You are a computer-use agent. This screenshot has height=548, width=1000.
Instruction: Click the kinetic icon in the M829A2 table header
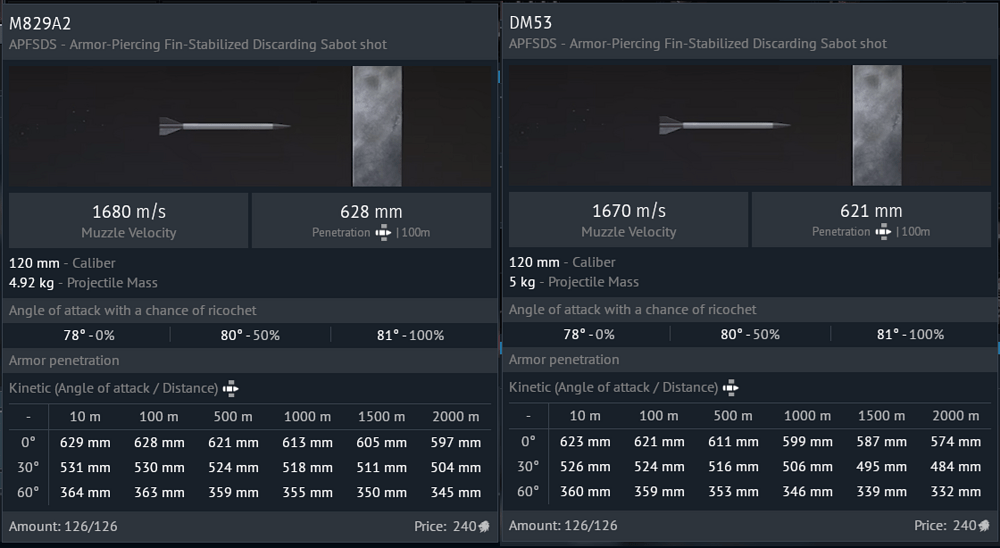231,388
